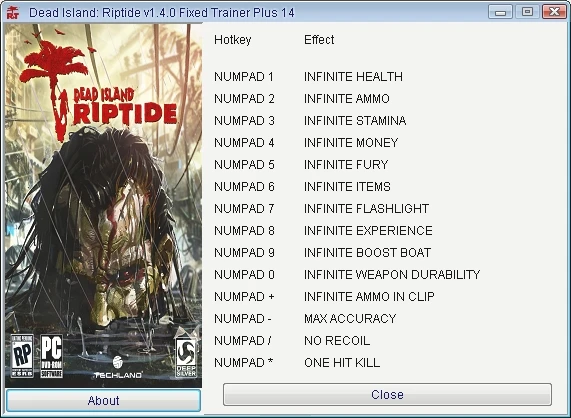Select the INFINITE ITEMS effect text
The width and height of the screenshot is (571, 418).
(x=347, y=187)
